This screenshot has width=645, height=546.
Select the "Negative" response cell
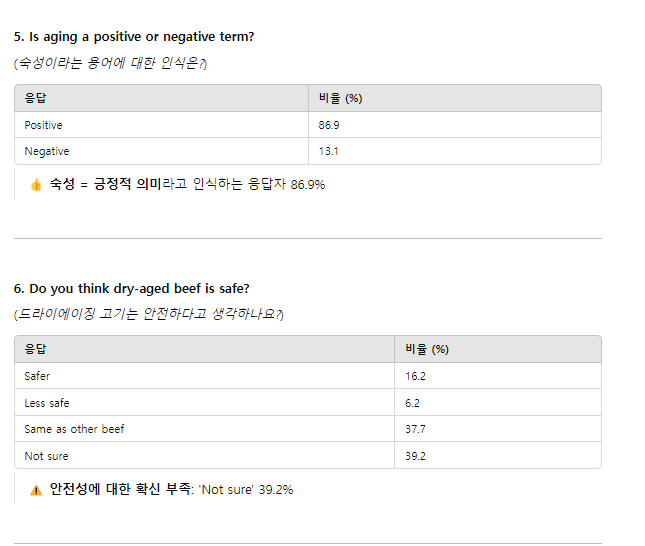click(x=47, y=151)
